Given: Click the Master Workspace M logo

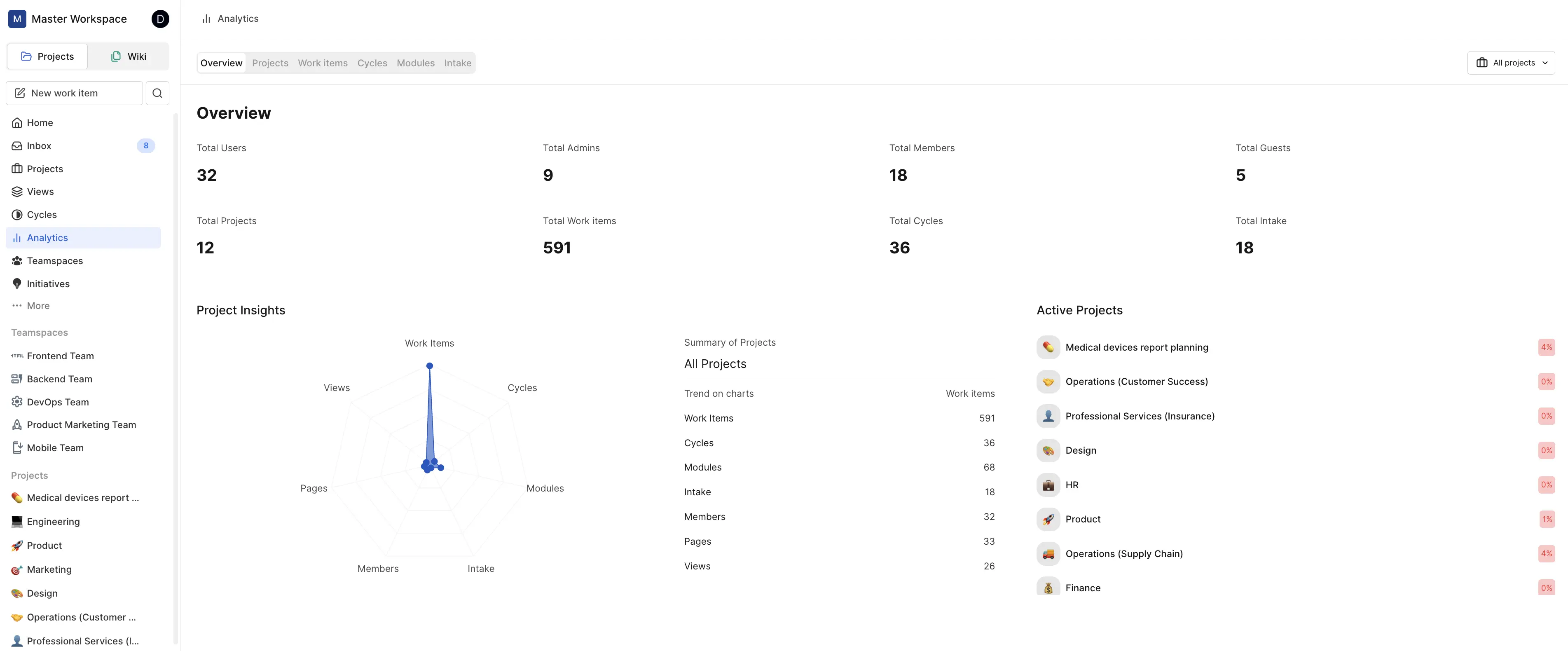Looking at the screenshot, I should pos(17,19).
